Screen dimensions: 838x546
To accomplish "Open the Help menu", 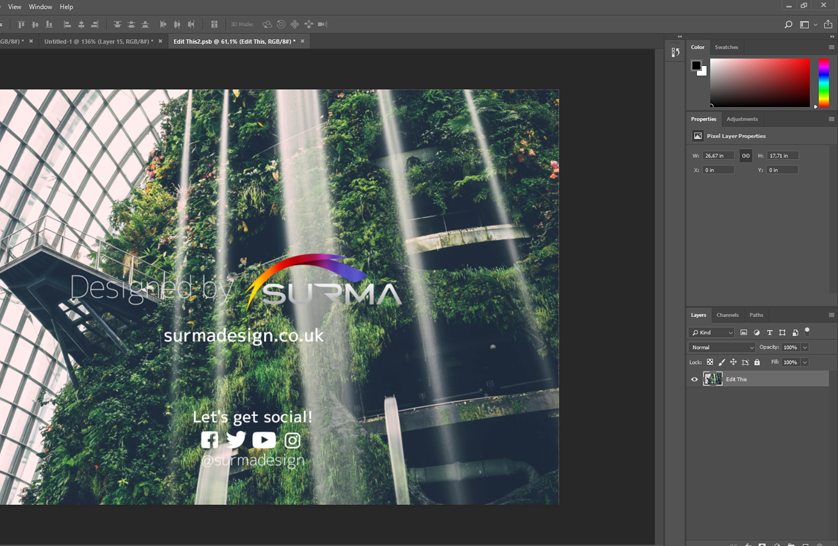I will tap(66, 7).
